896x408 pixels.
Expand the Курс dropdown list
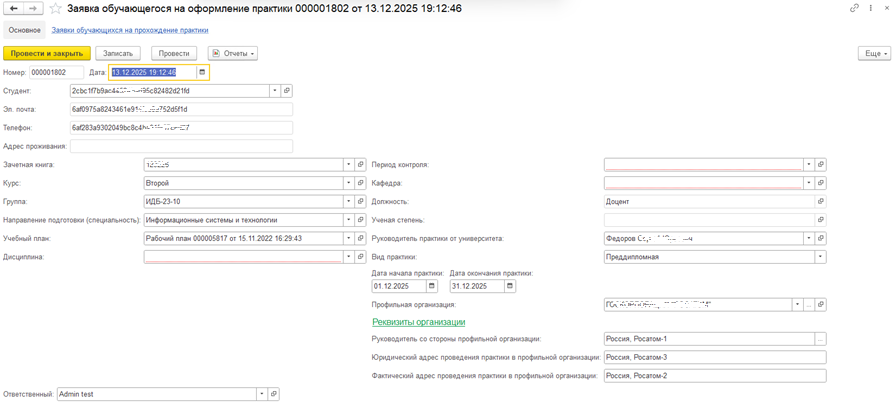point(349,183)
